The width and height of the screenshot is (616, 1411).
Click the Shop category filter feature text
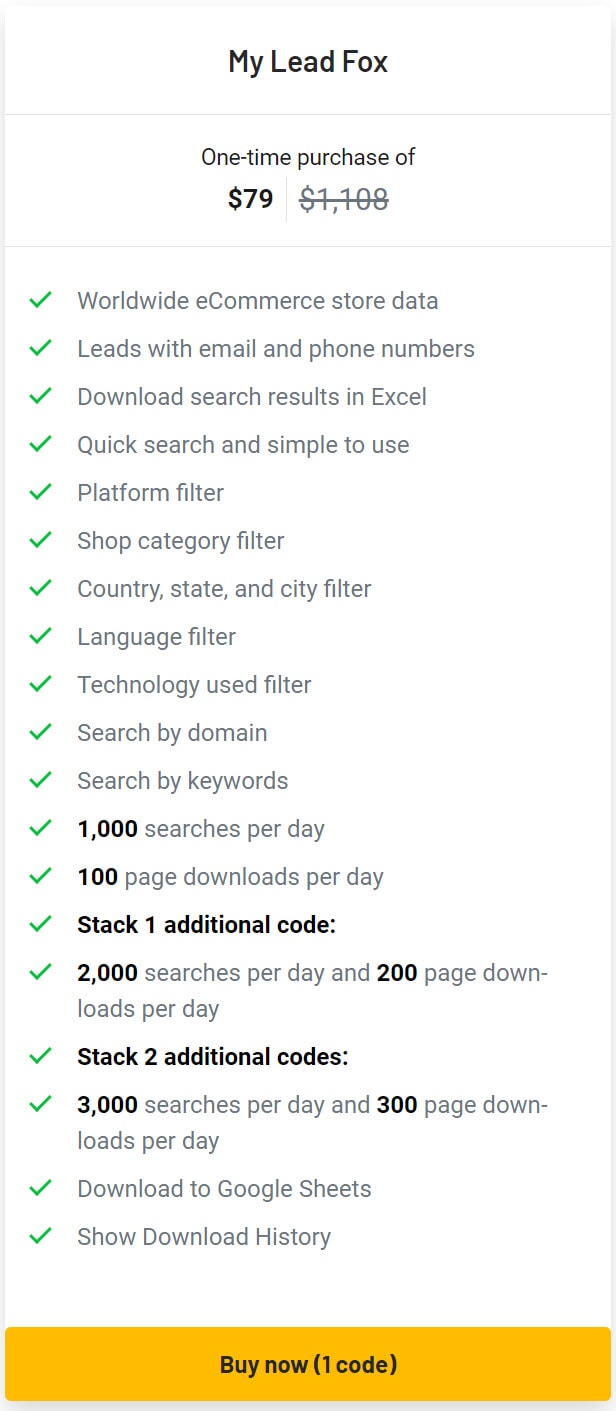[181, 541]
